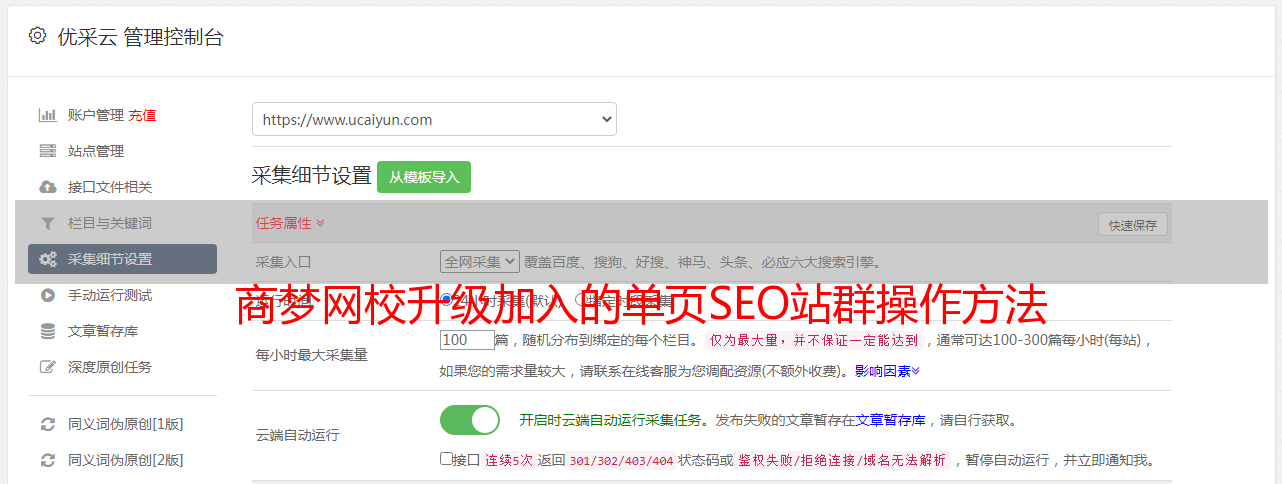Viewport: 1282px width, 484px height.
Task: Click the 301/302/403/404 status code text
Action: (x=621, y=461)
